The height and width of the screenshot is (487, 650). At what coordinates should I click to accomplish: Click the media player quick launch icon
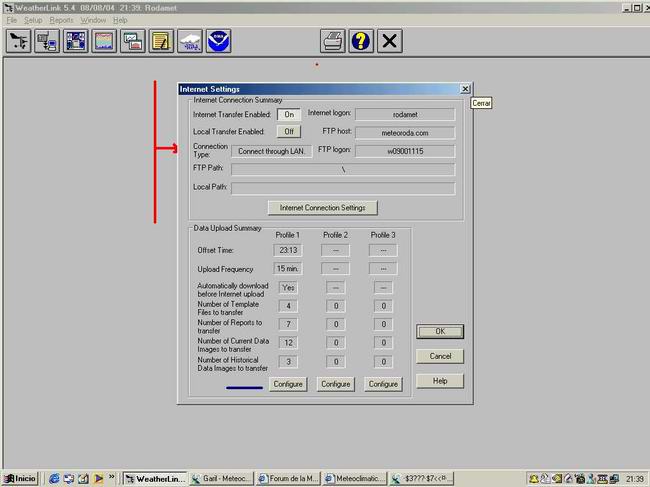coord(98,479)
